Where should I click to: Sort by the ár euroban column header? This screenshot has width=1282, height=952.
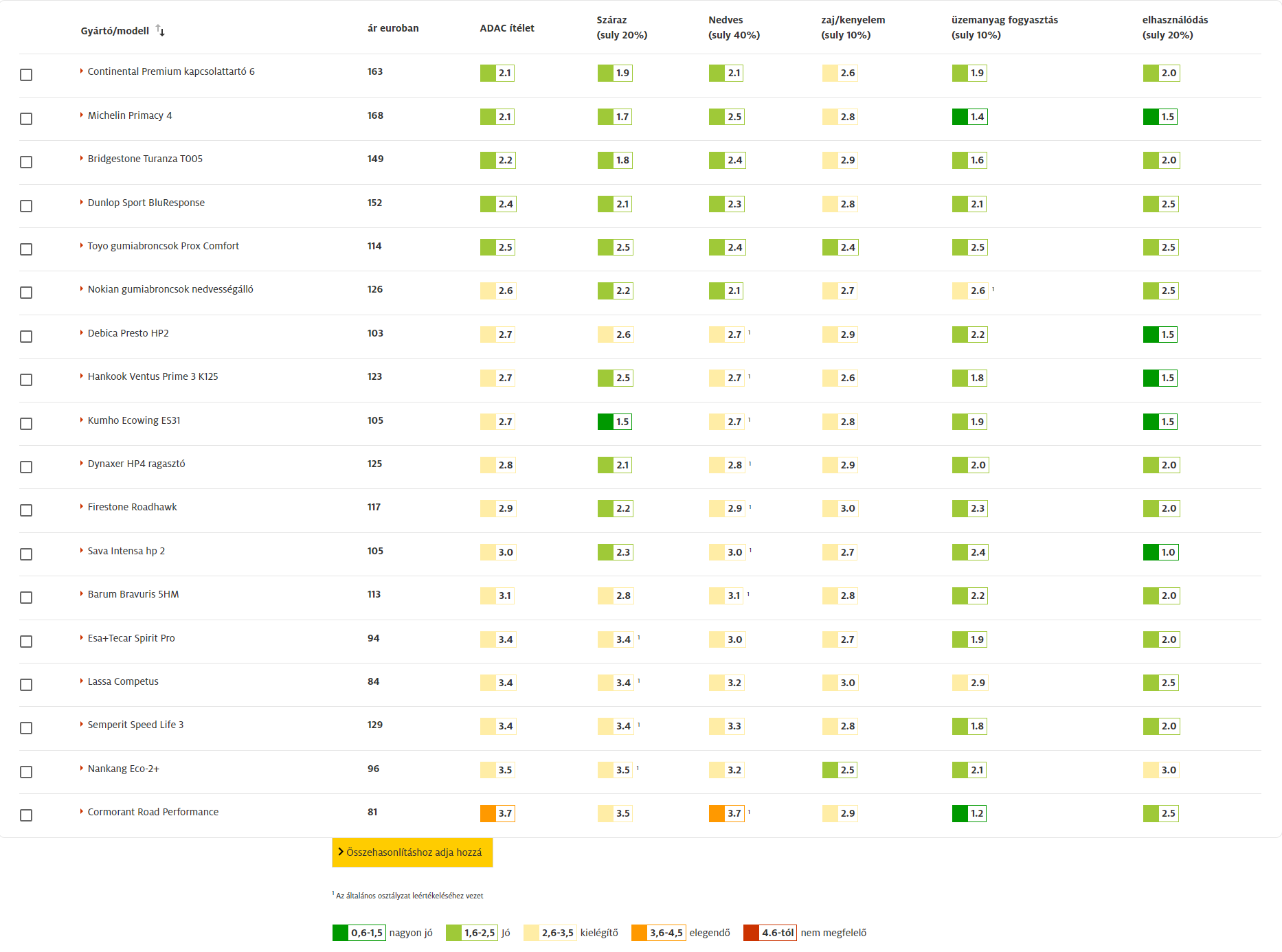(393, 28)
